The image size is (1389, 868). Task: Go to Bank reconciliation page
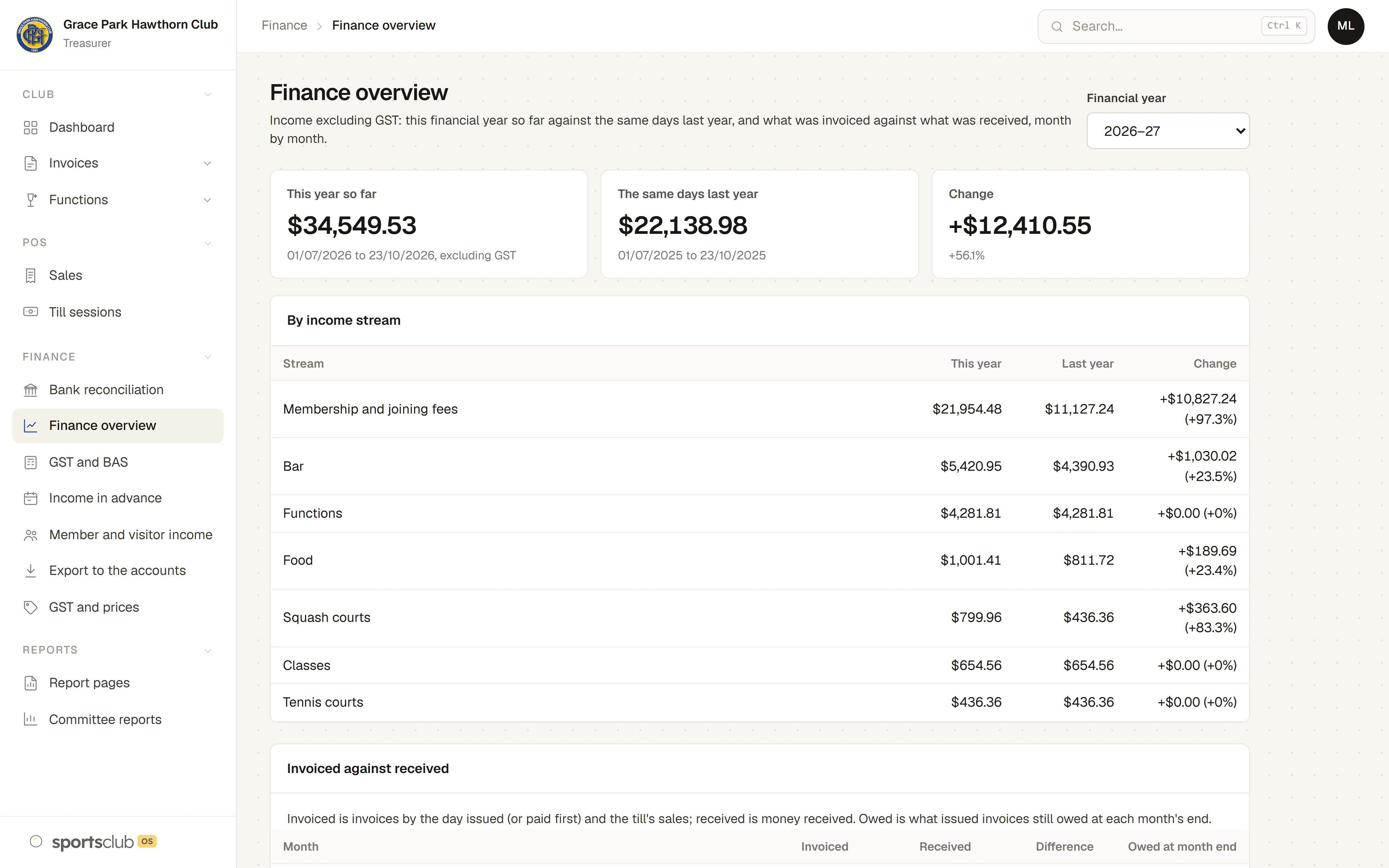[x=118, y=390]
